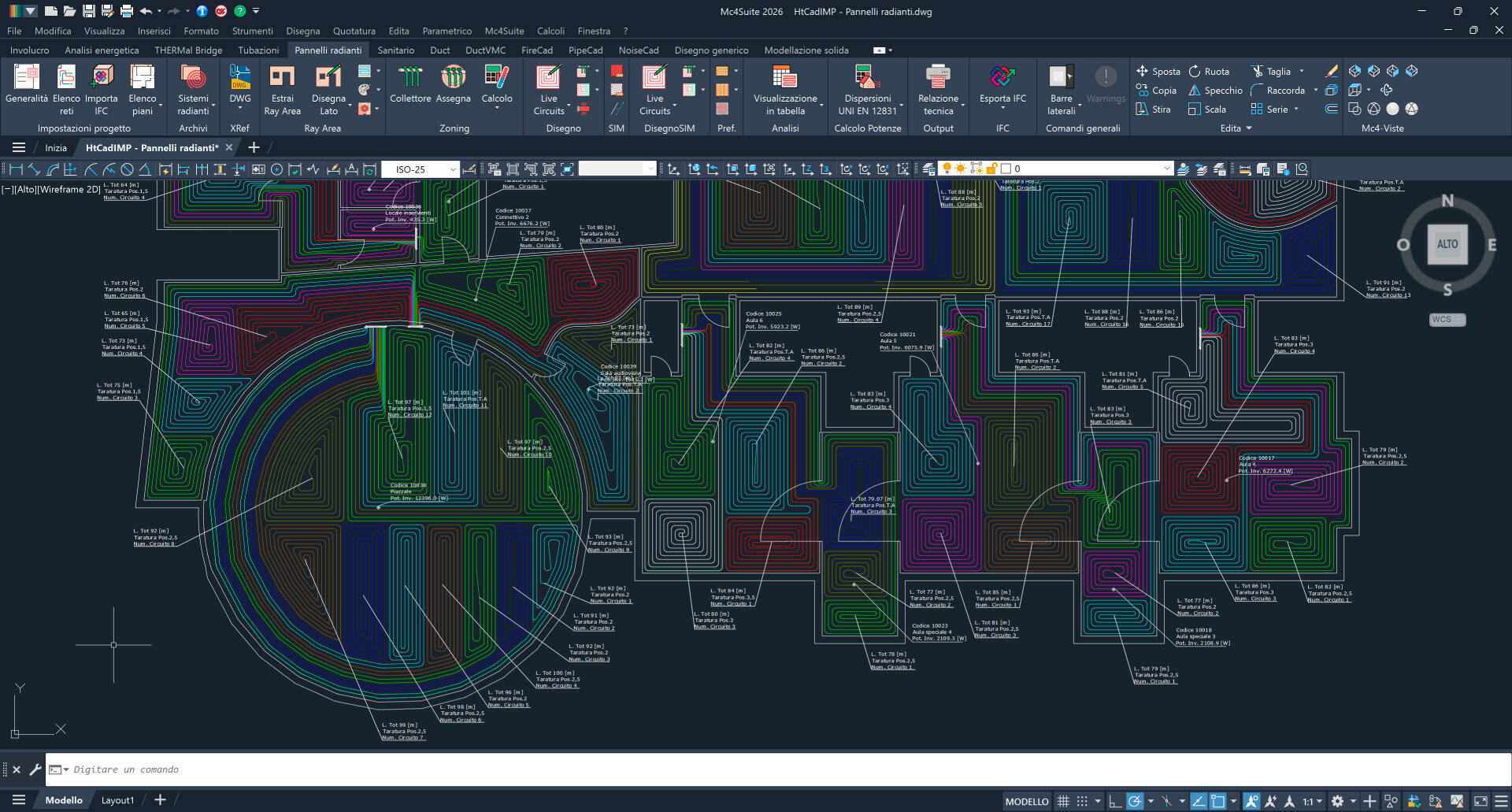Screen dimensions: 1512x812
Task: Click the Dispersioni UNI EN 12831 button
Action: (x=867, y=89)
